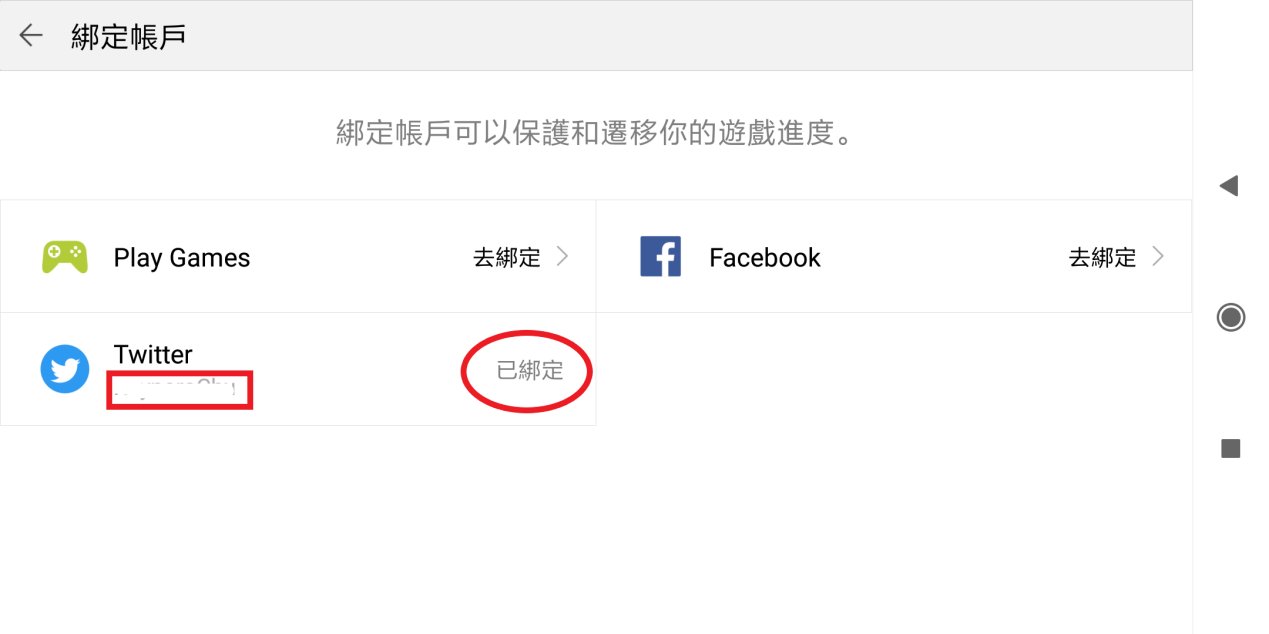
Task: Click the 已綁定 status on Twitter row
Action: 530,371
